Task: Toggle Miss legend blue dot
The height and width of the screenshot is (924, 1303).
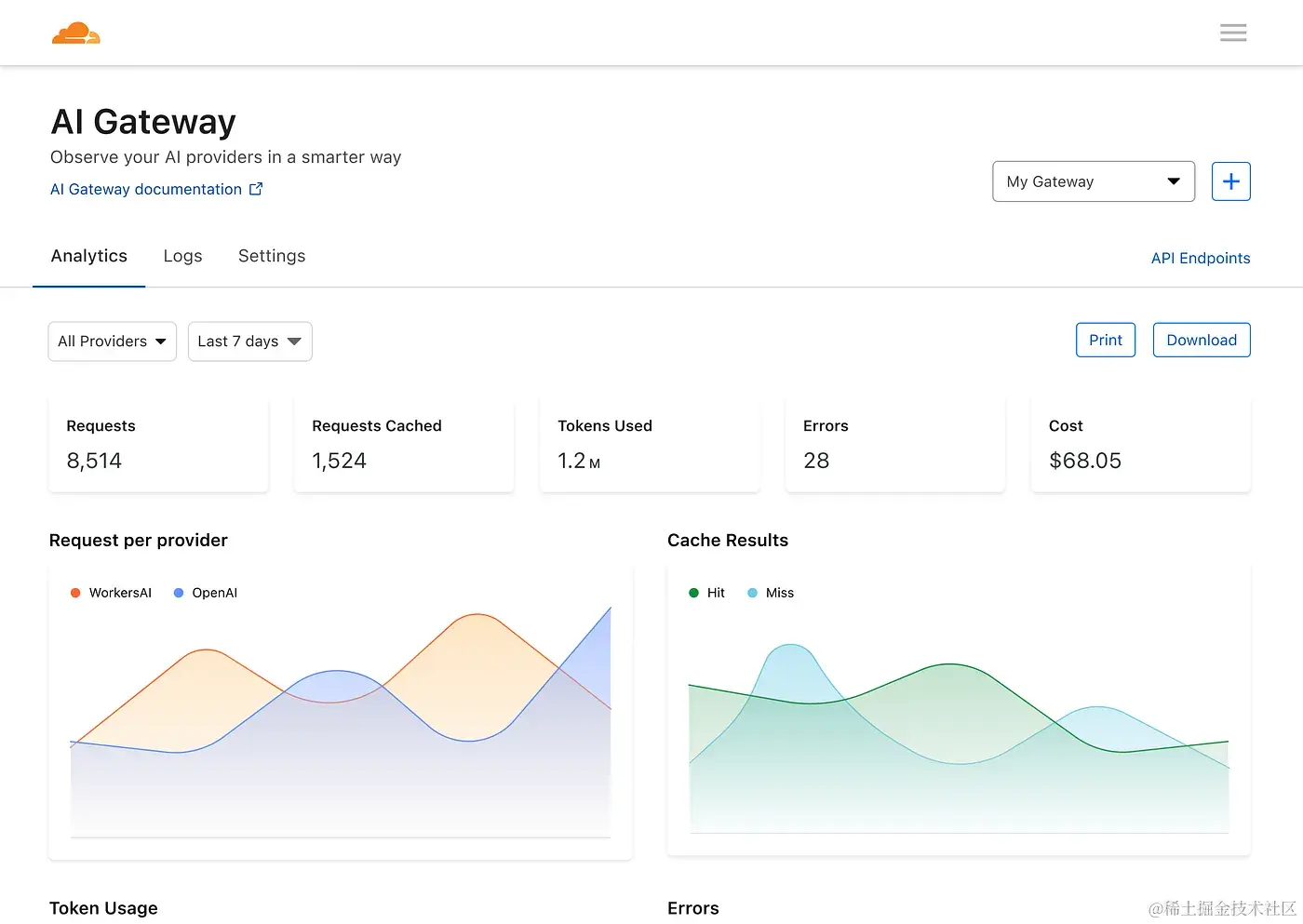Action: tap(752, 593)
